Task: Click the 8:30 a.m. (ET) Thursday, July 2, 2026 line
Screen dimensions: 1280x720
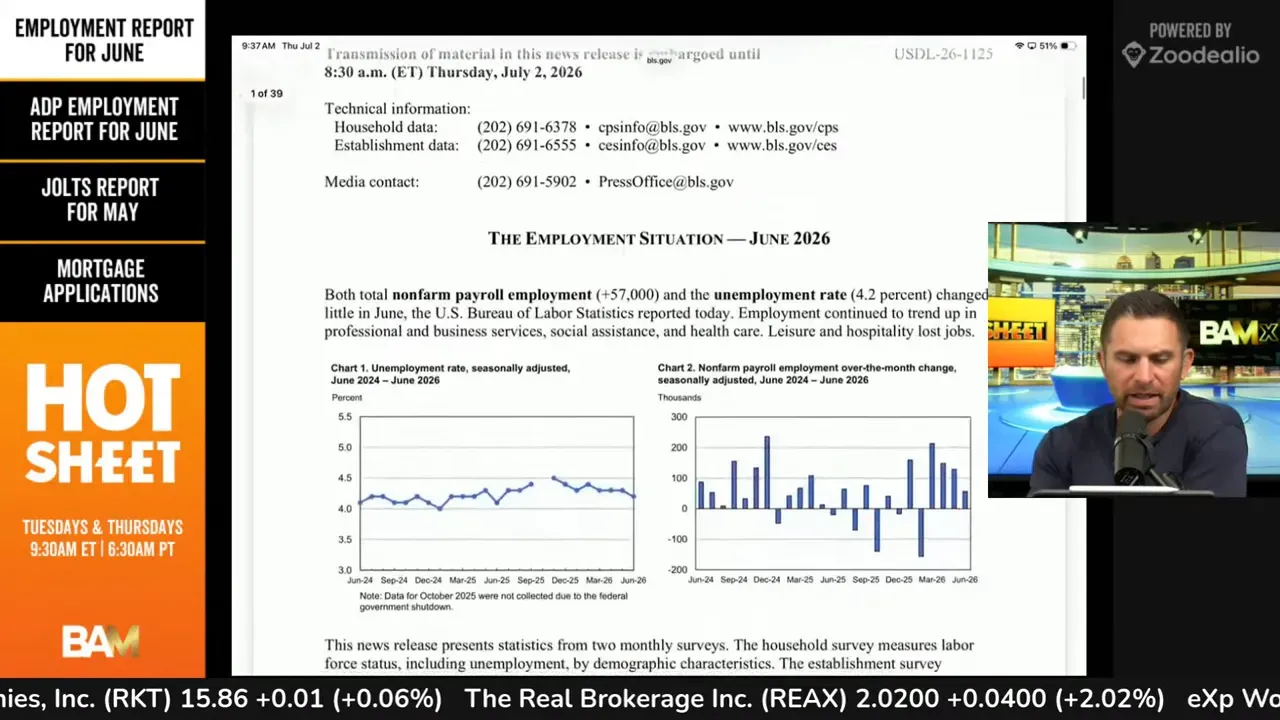Action: [x=453, y=72]
